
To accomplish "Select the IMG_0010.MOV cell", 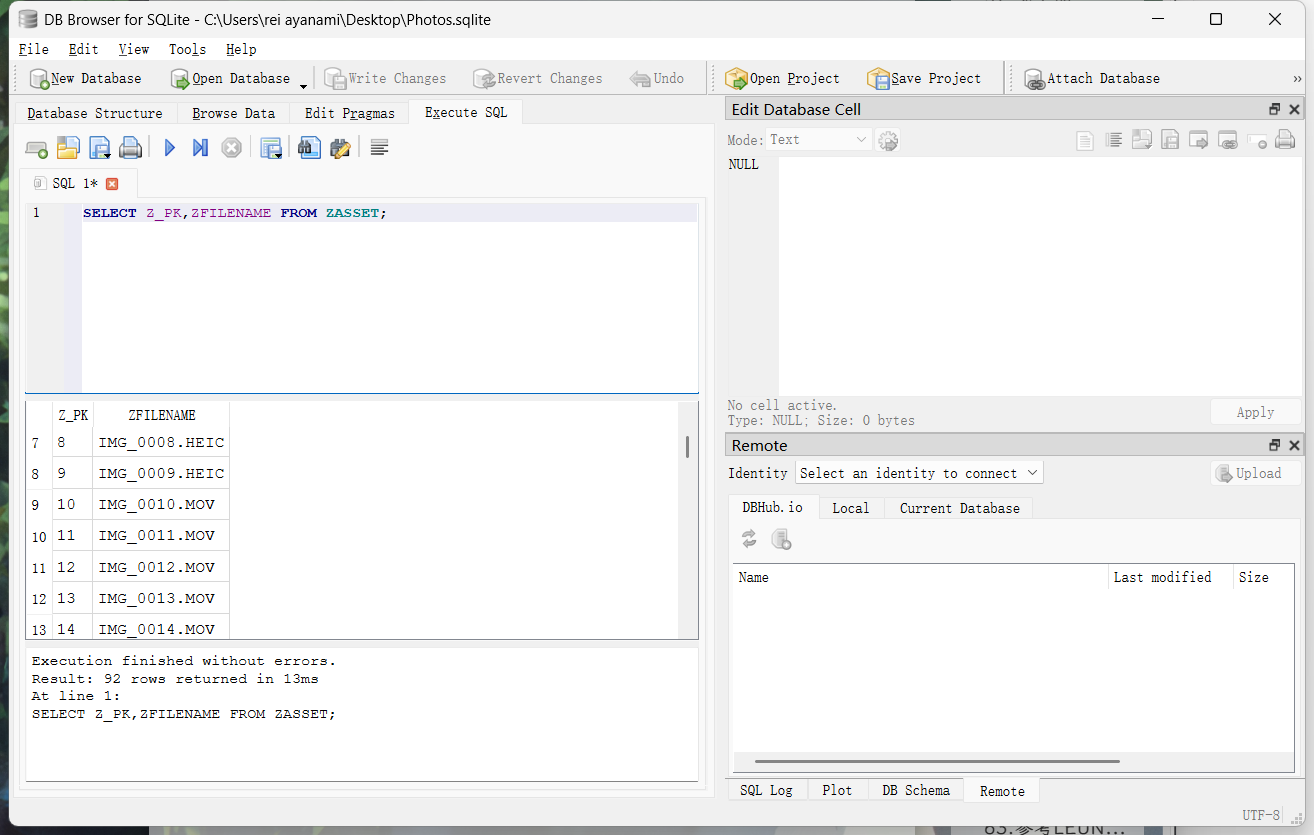I will [160, 505].
